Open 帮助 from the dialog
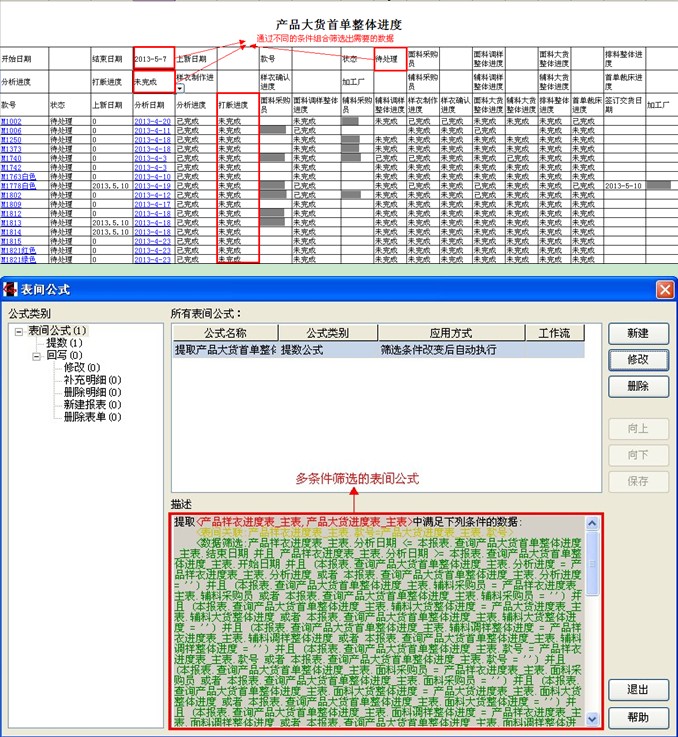This screenshot has height=737, width=678. (638, 717)
